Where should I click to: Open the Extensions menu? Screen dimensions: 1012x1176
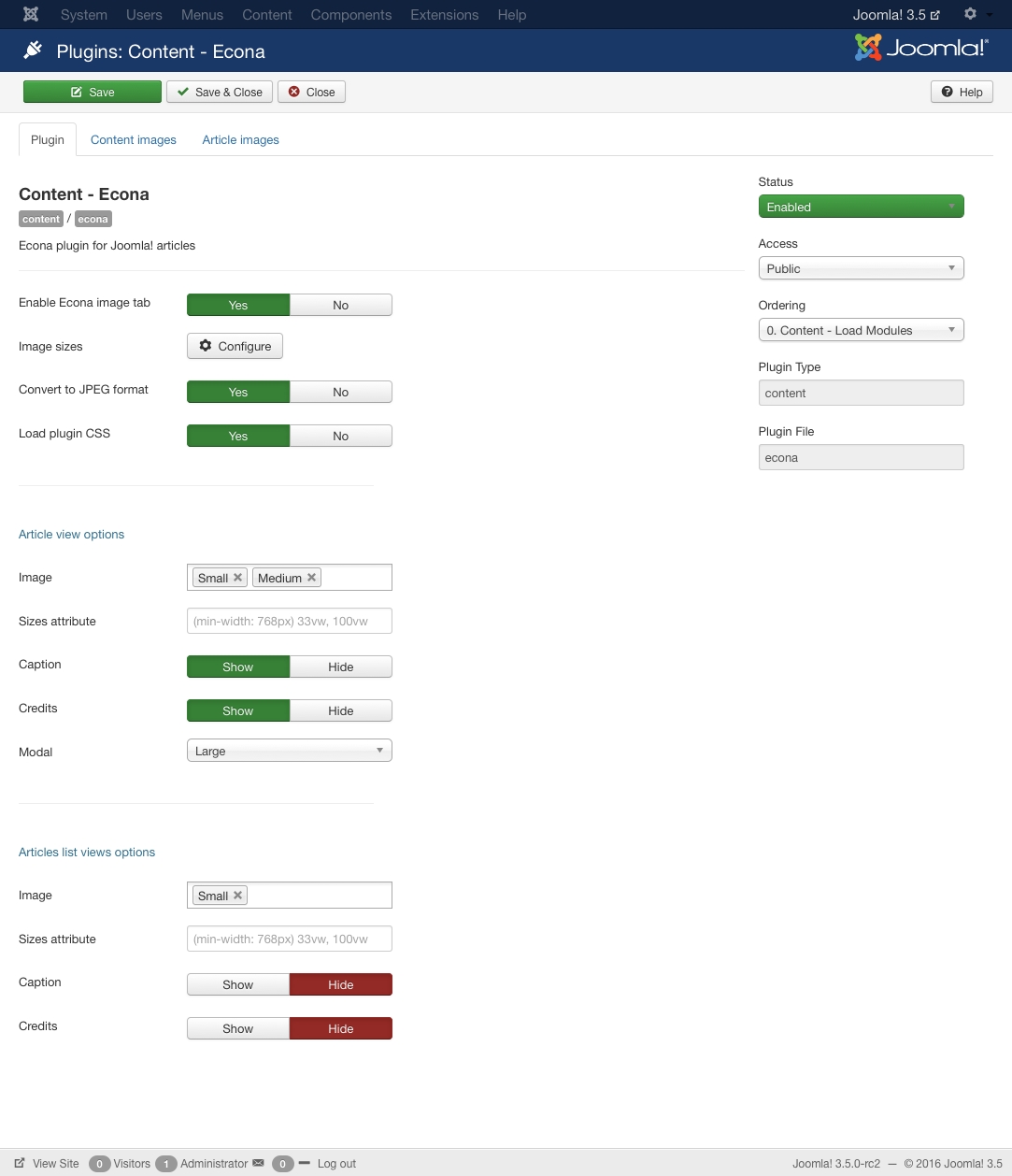(x=445, y=15)
